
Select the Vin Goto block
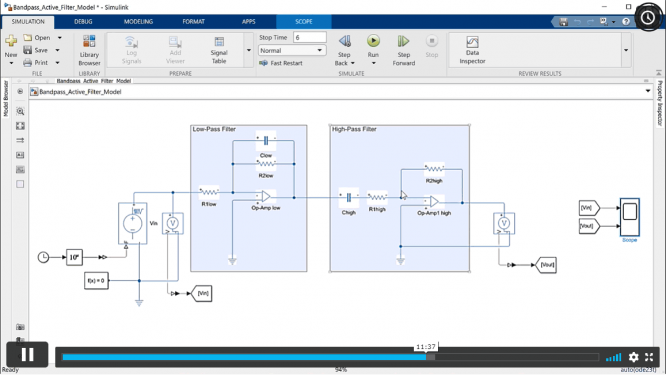pos(201,293)
